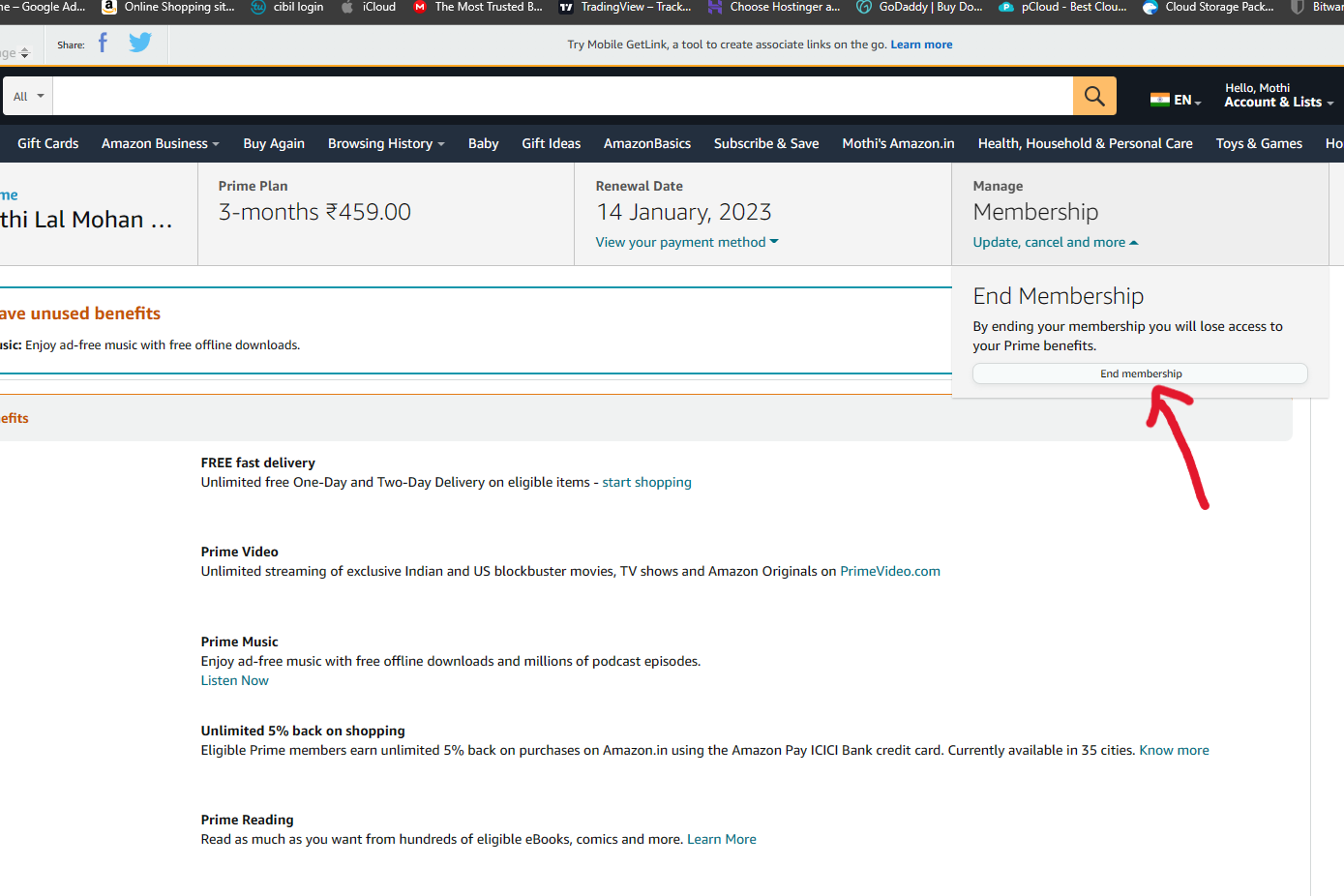Collapse Update, cancel and more
This screenshot has height=896, width=1344.
tap(1056, 242)
